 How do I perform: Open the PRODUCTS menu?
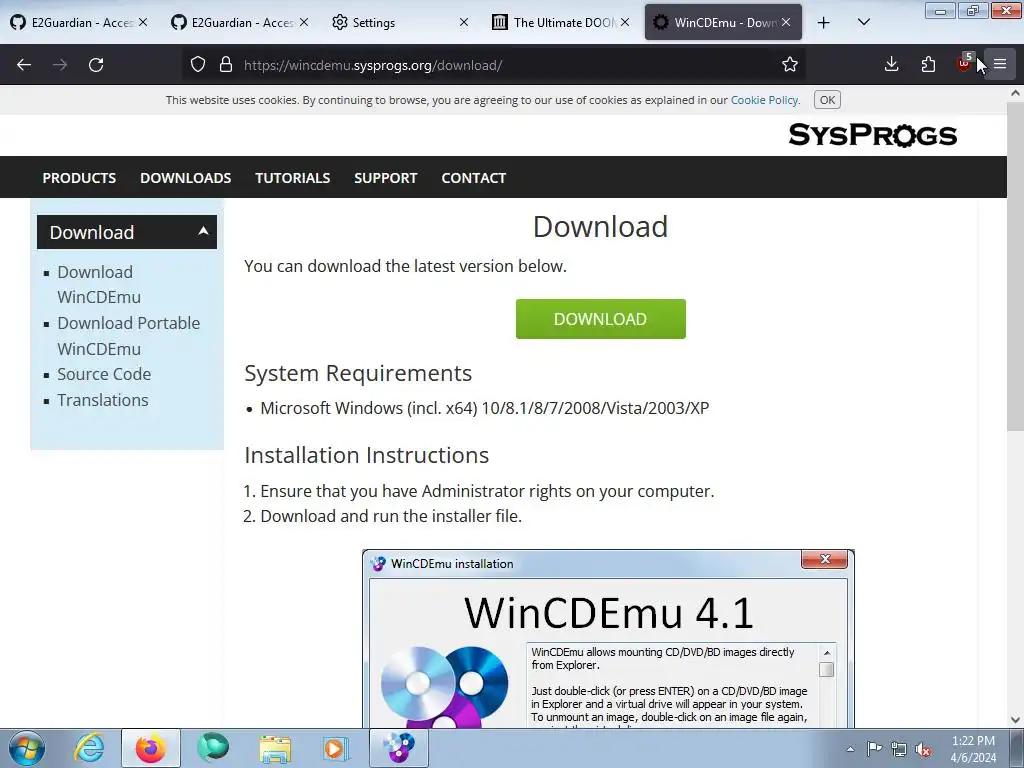(79, 178)
